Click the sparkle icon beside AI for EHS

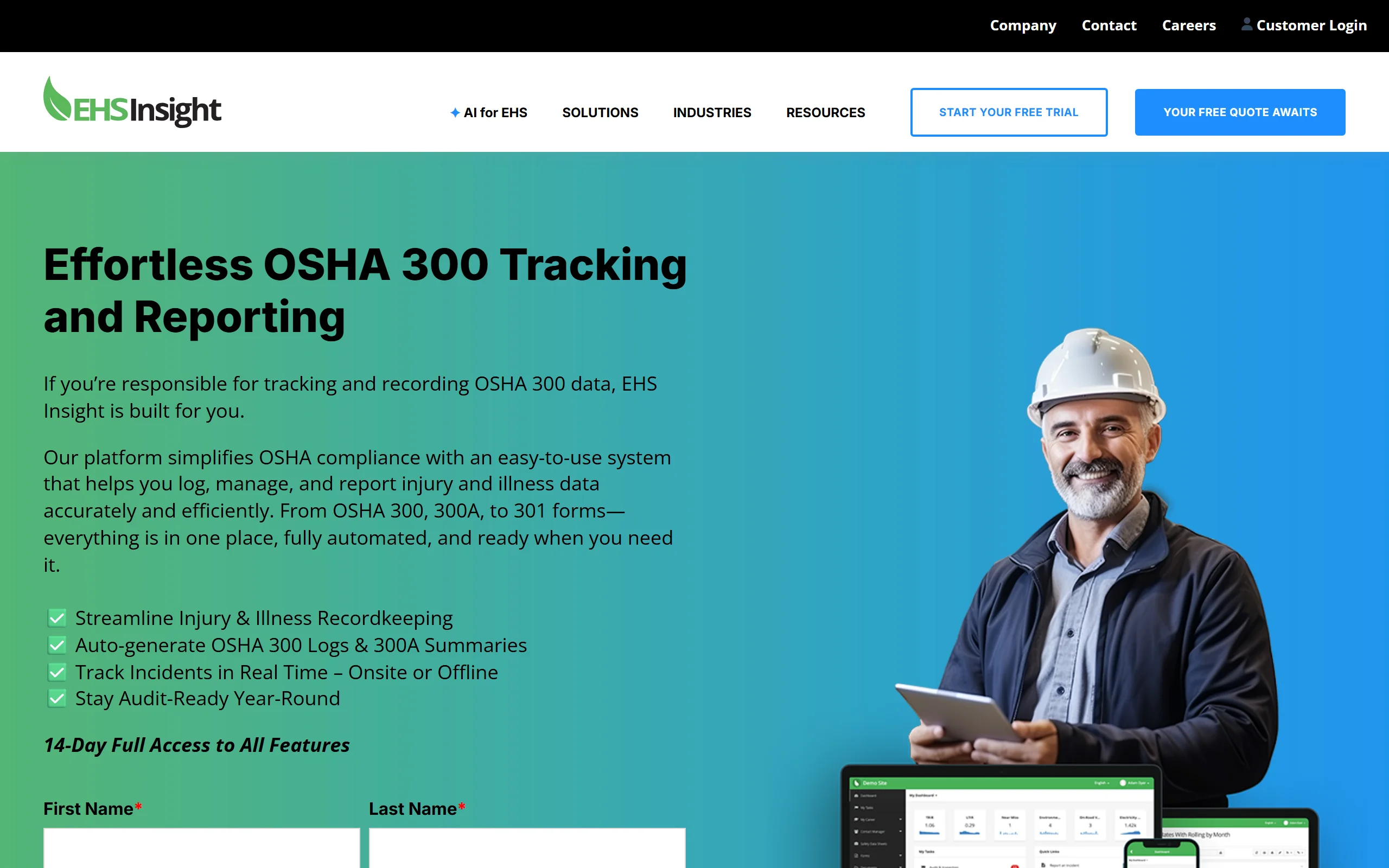pos(455,112)
